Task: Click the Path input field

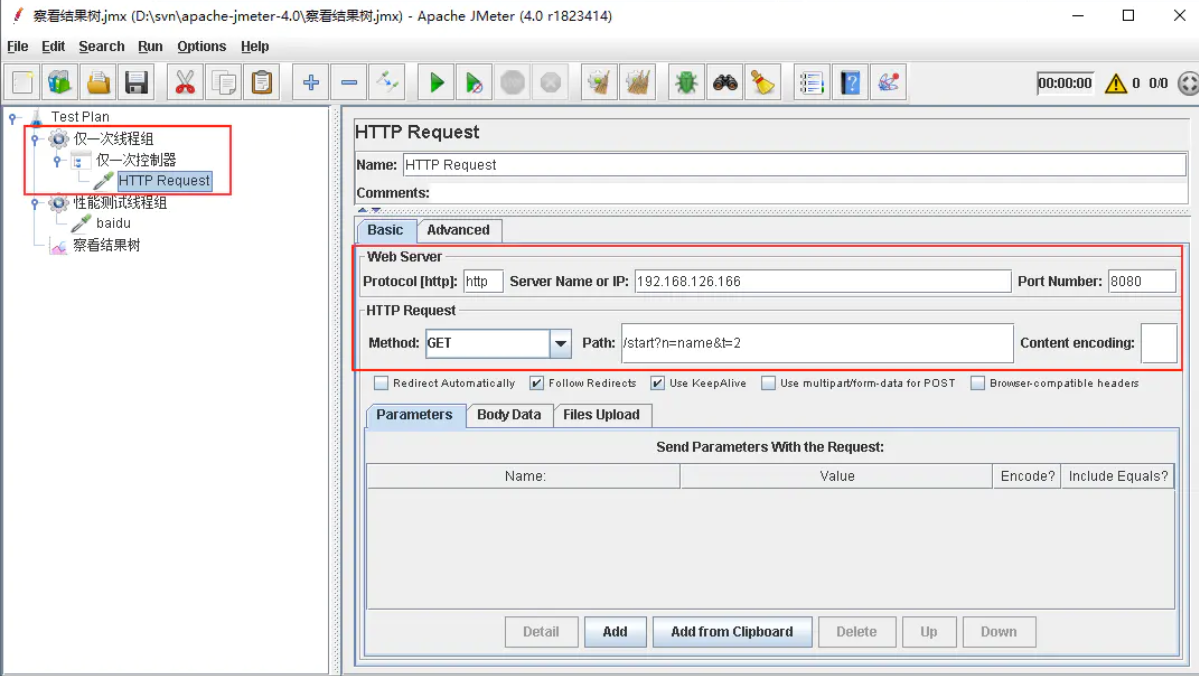Action: click(817, 343)
